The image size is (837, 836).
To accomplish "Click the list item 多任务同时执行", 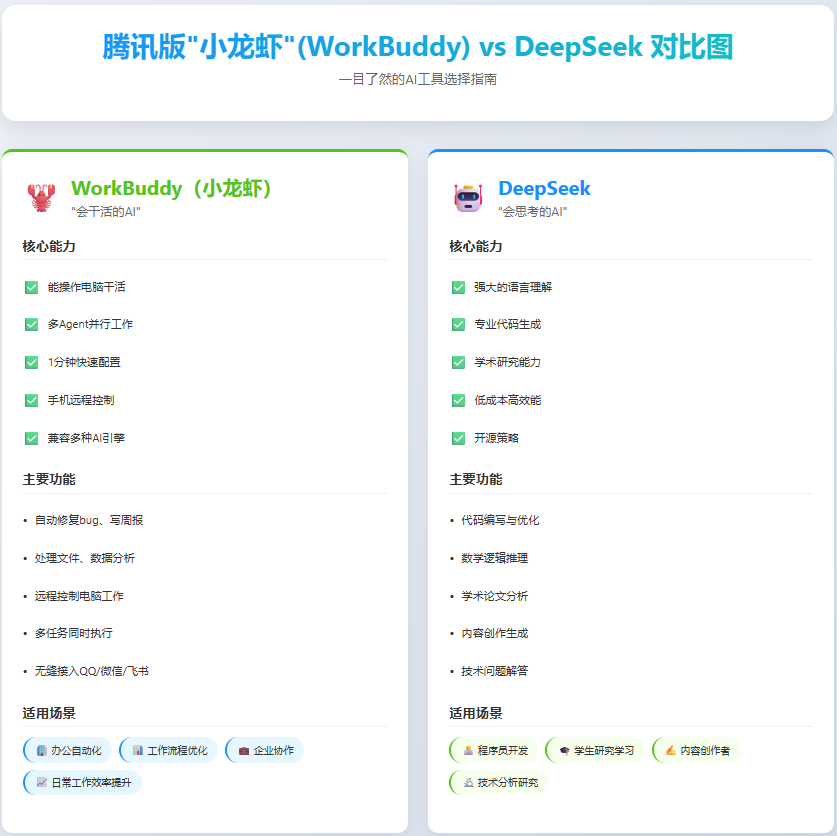I will pyautogui.click(x=74, y=634).
